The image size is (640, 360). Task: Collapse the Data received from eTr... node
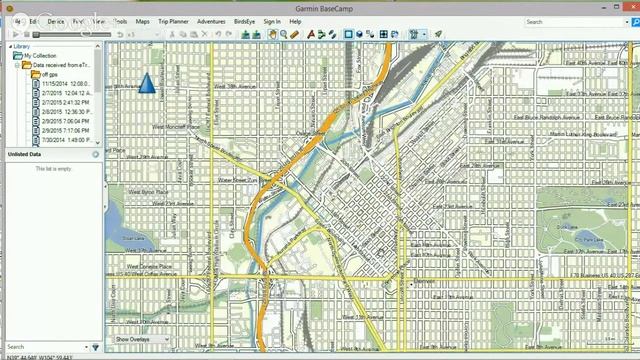pyautogui.click(x=17, y=65)
